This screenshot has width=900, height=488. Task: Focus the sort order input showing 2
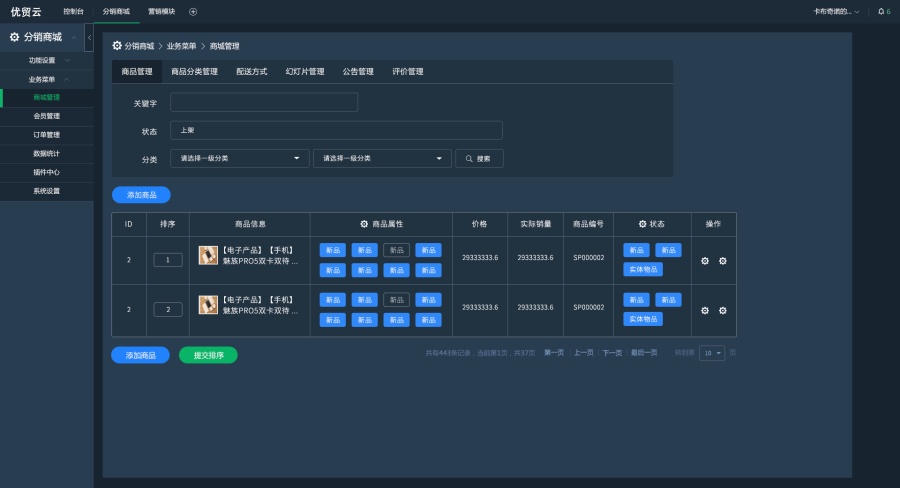coord(168,309)
